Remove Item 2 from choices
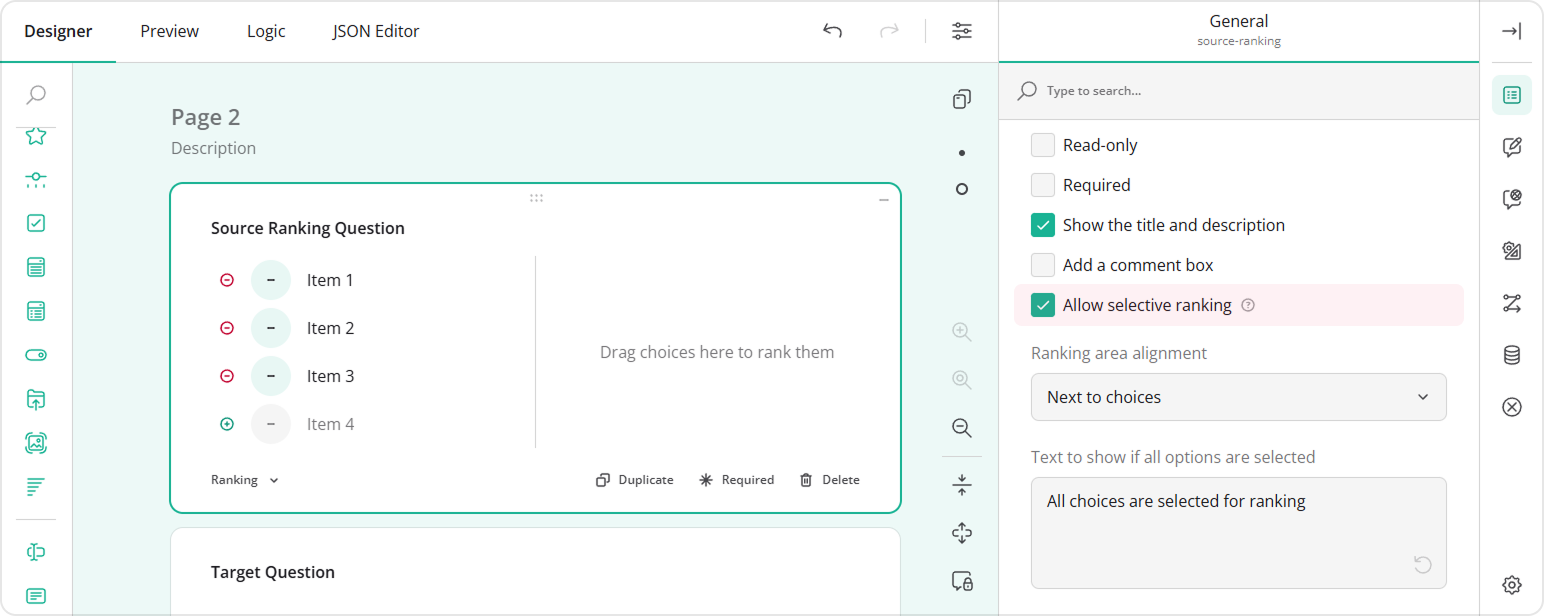This screenshot has height=616, width=1544. [x=227, y=328]
